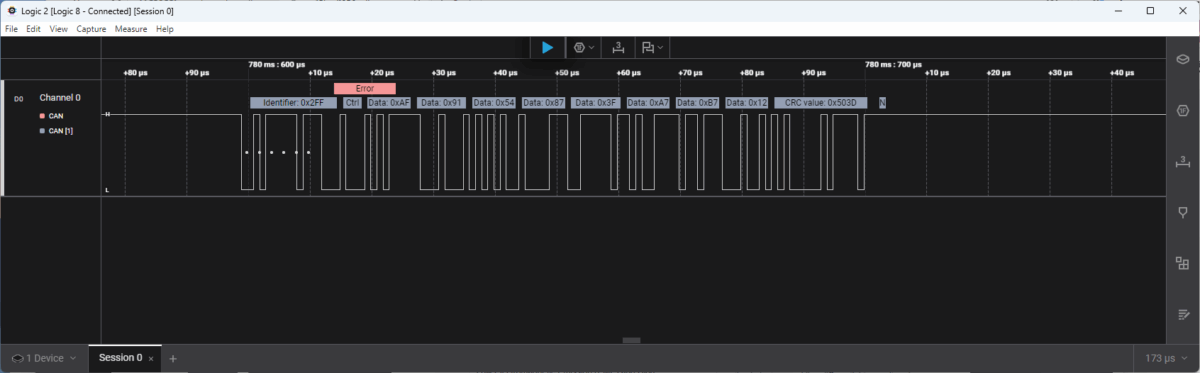This screenshot has height=373, width=1200.
Task: Open the sidebar Timing Markers pin icon
Action: click(x=1182, y=212)
